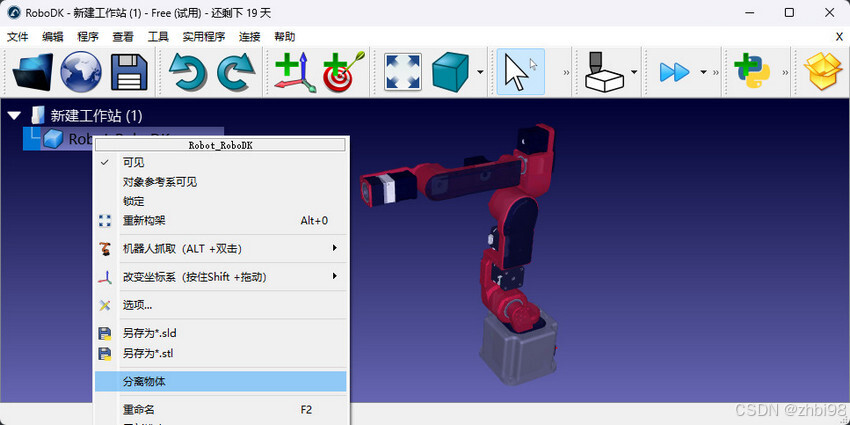Open dropdown next to the machining icon

[634, 72]
